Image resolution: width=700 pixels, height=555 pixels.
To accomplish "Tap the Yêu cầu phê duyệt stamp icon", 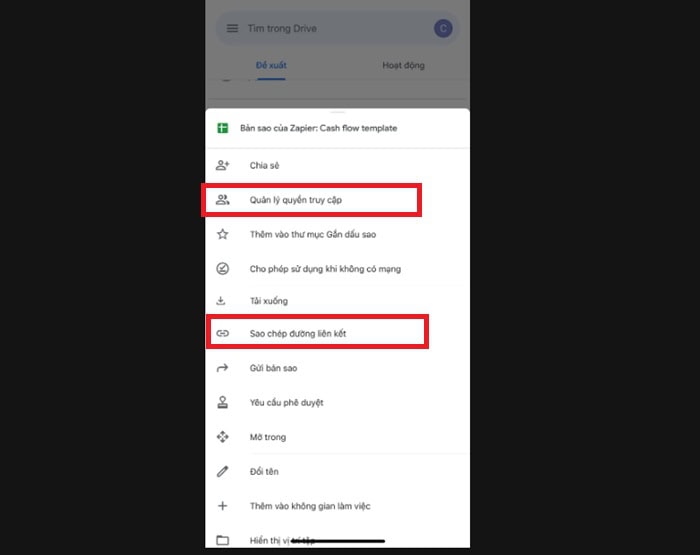I will click(222, 402).
